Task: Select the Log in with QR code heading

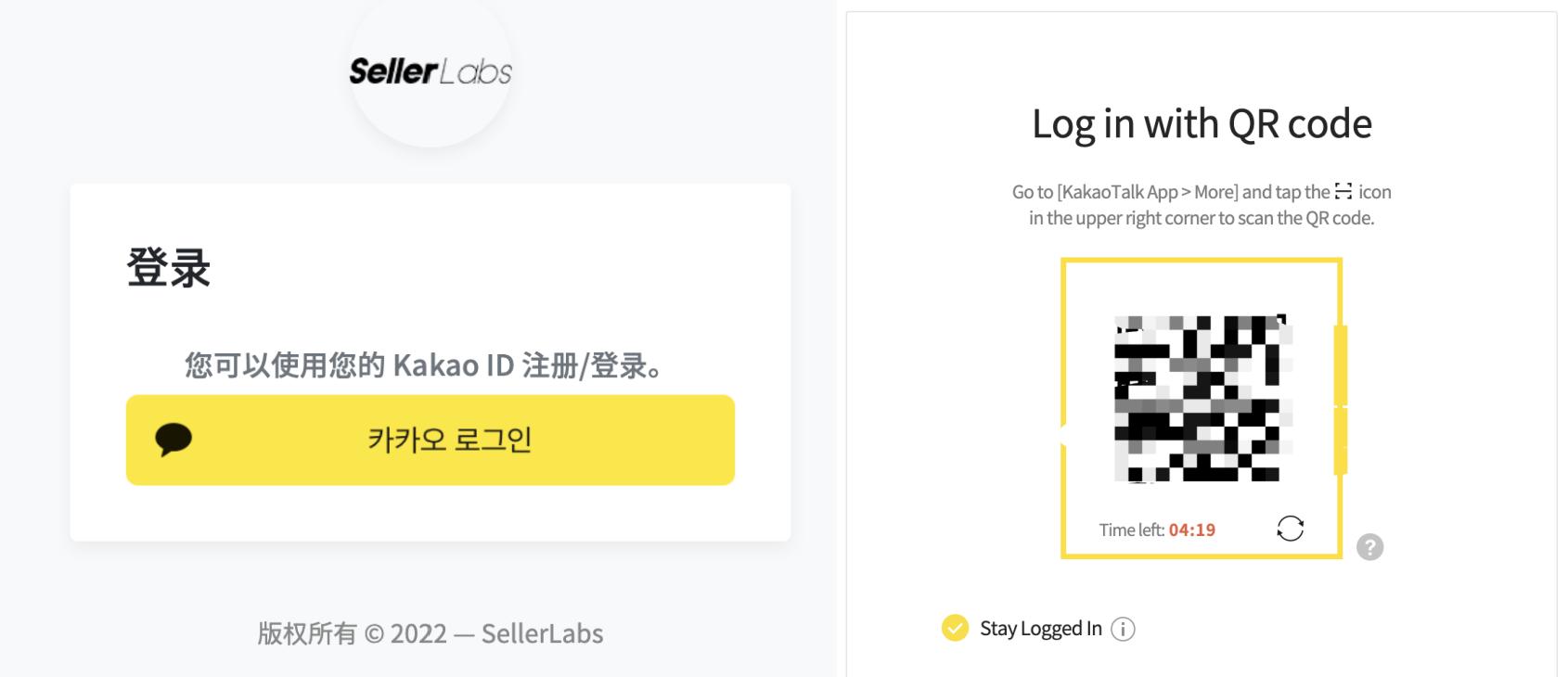Action: click(1202, 122)
